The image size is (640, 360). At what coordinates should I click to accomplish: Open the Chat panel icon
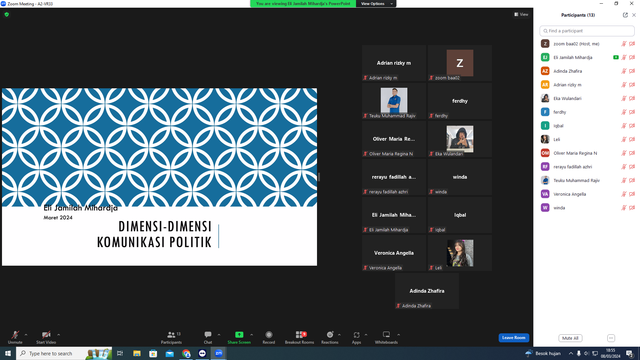[208, 335]
